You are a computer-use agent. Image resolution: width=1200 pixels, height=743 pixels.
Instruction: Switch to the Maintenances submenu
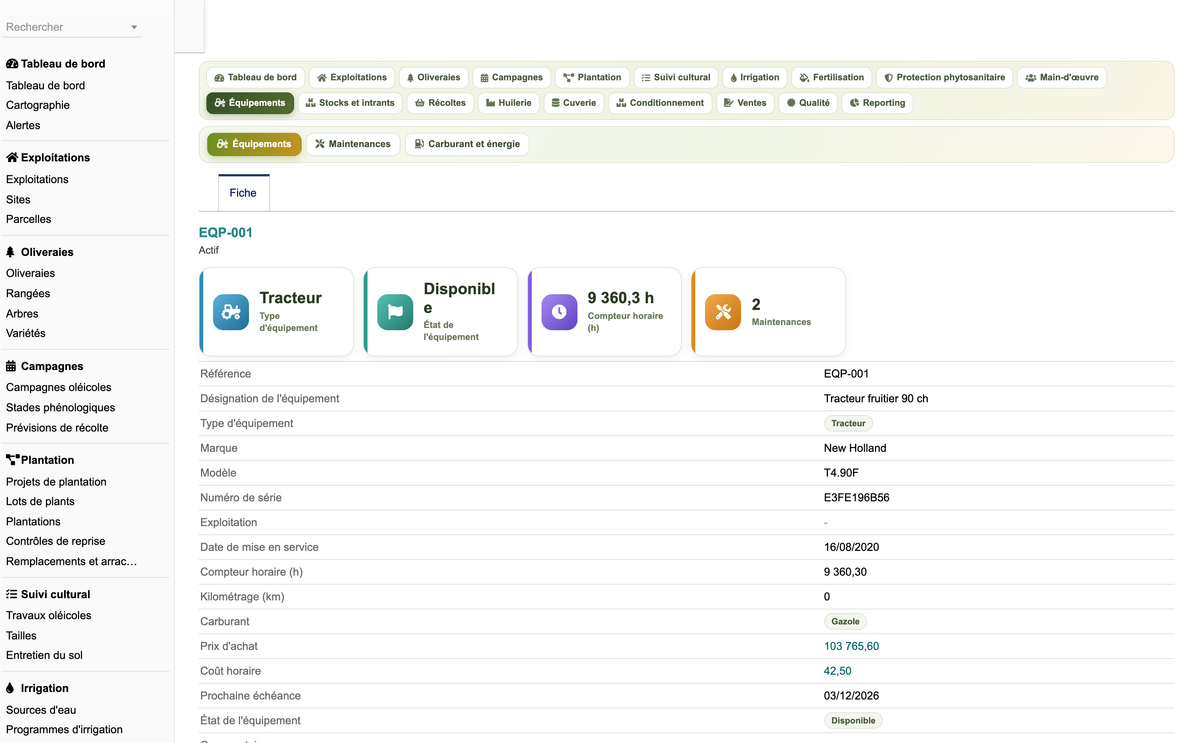click(353, 144)
